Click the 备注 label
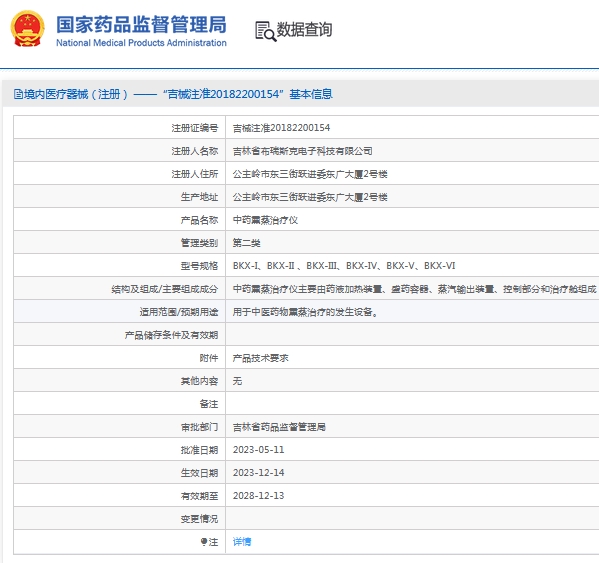This screenshot has width=599, height=563. (x=209, y=404)
